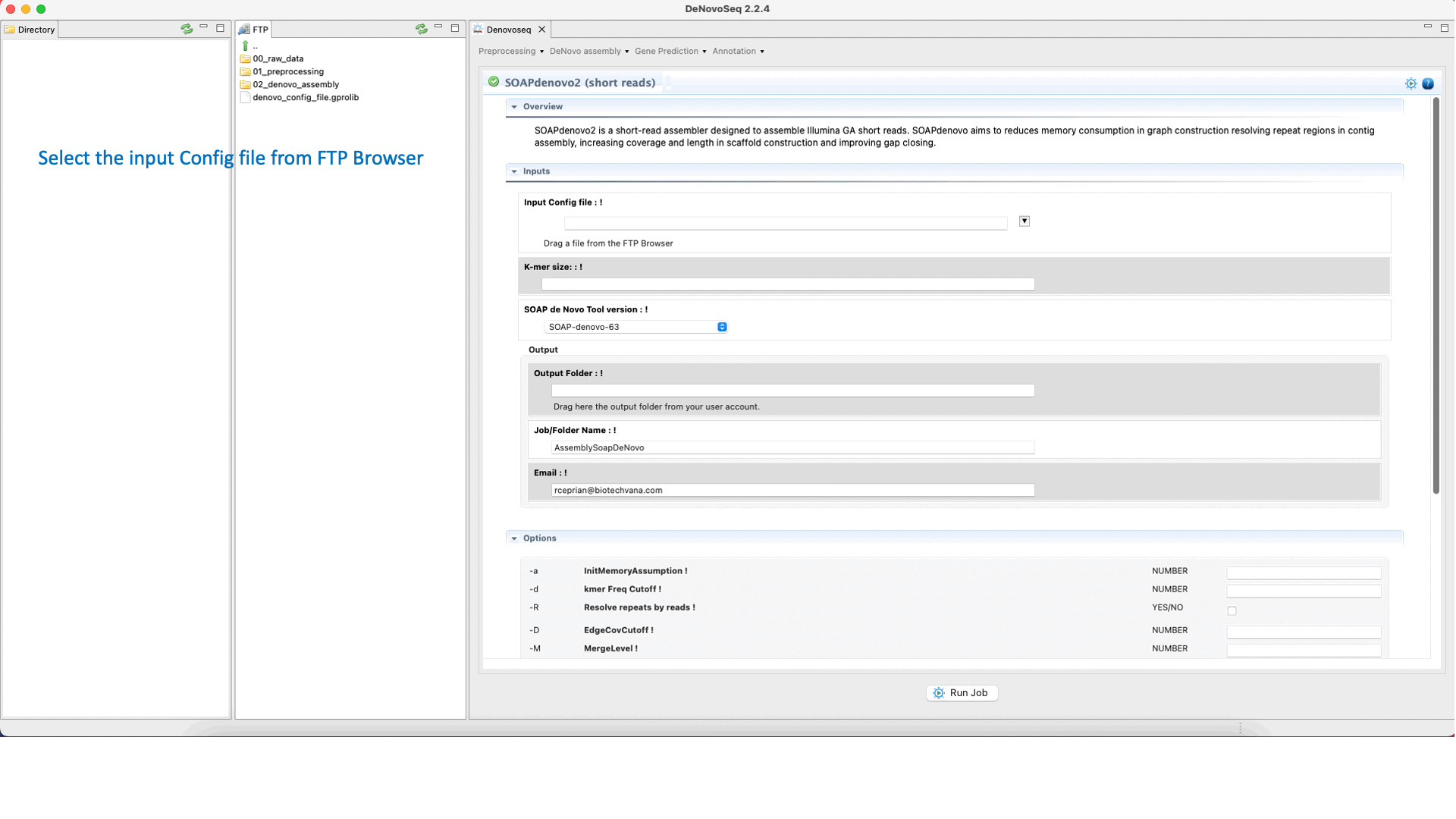Go up to parent FTP directory
Viewport: 1456px width, 819px height.
click(246, 45)
